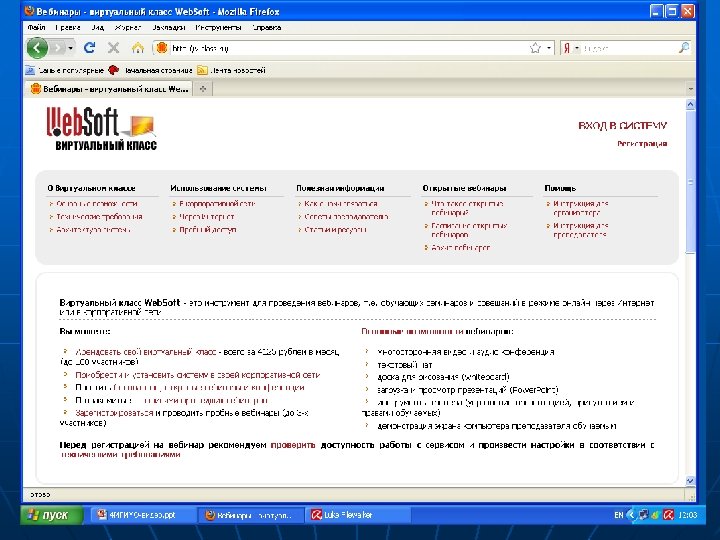
Task: Click the Регистрация link
Action: (x=642, y=144)
